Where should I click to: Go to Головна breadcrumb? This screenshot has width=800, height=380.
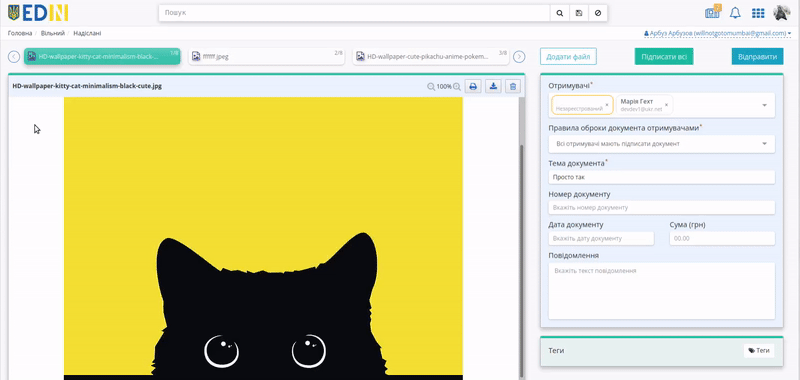[x=20, y=33]
